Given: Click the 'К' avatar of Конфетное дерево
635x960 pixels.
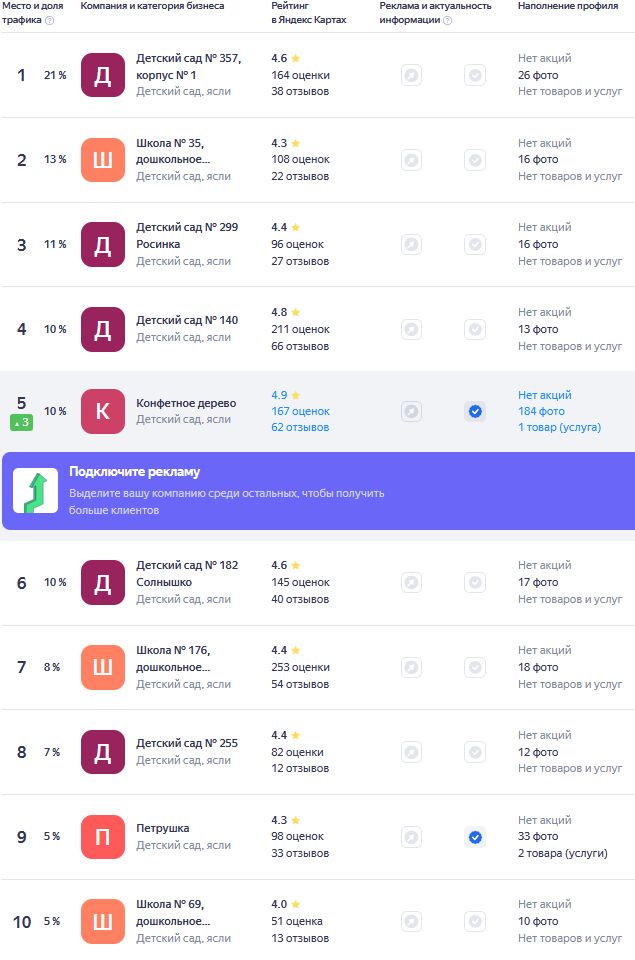Looking at the screenshot, I should 103,411.
